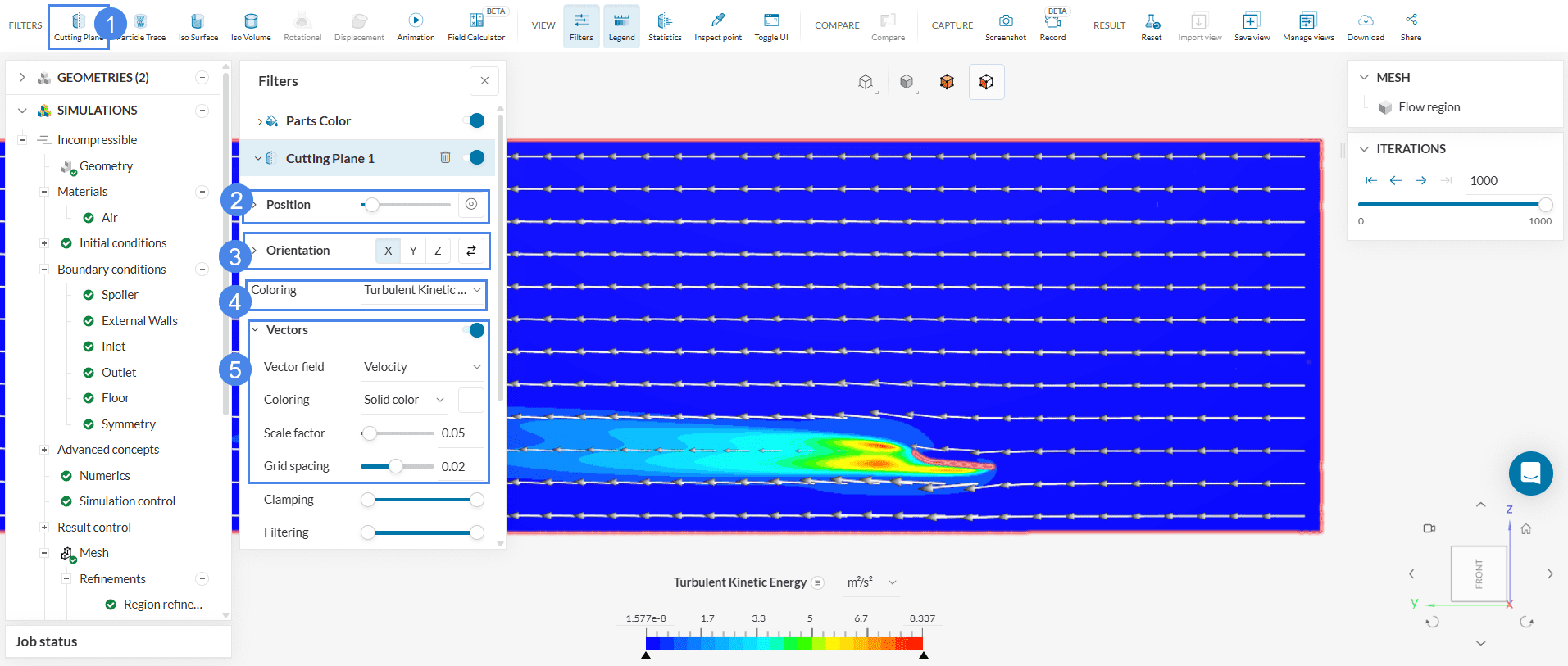Viewport: 1568px width, 666px height.
Task: Click the Scale factor slider handle
Action: 370,433
